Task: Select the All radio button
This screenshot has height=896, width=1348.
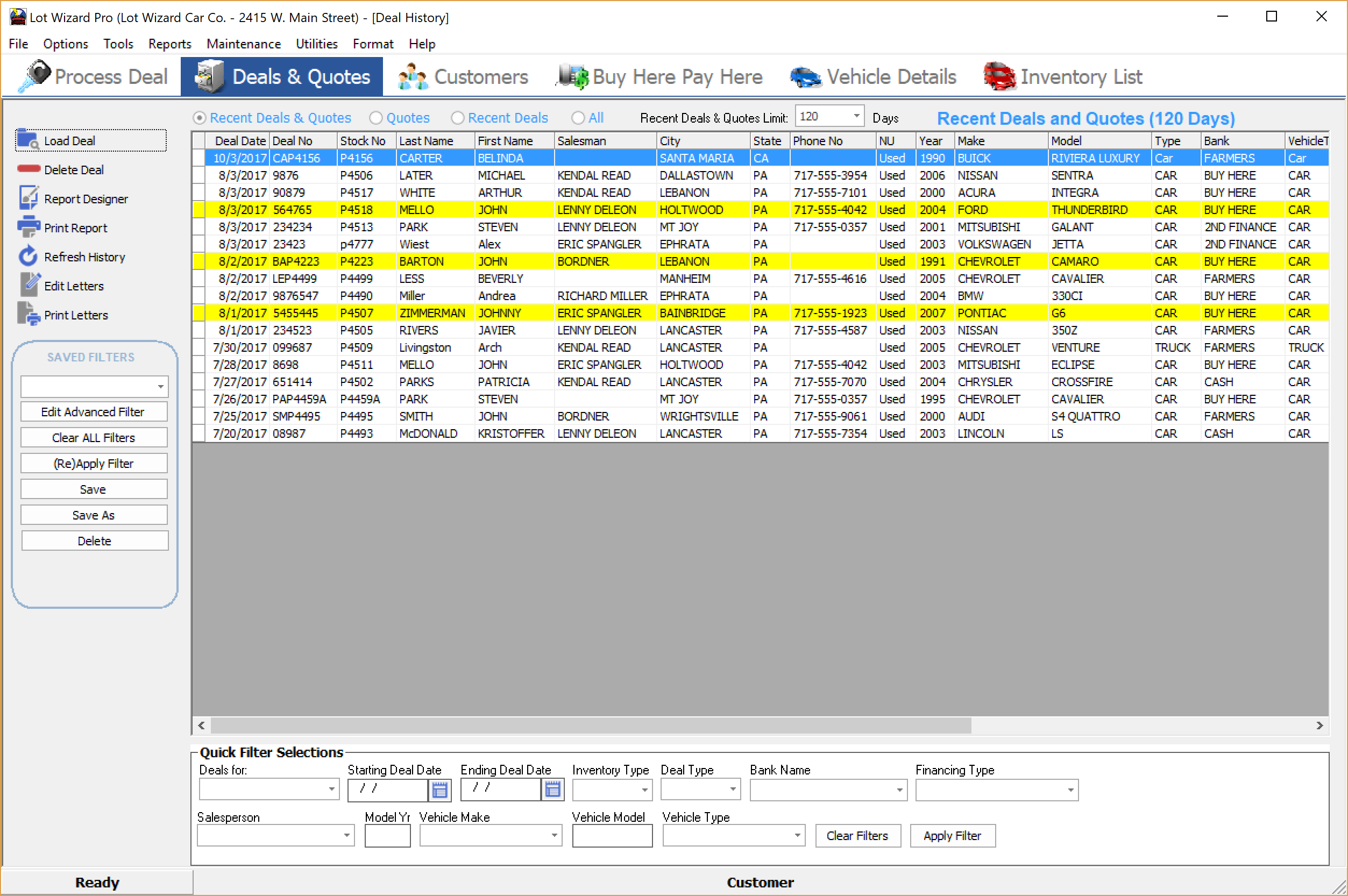Action: (578, 118)
